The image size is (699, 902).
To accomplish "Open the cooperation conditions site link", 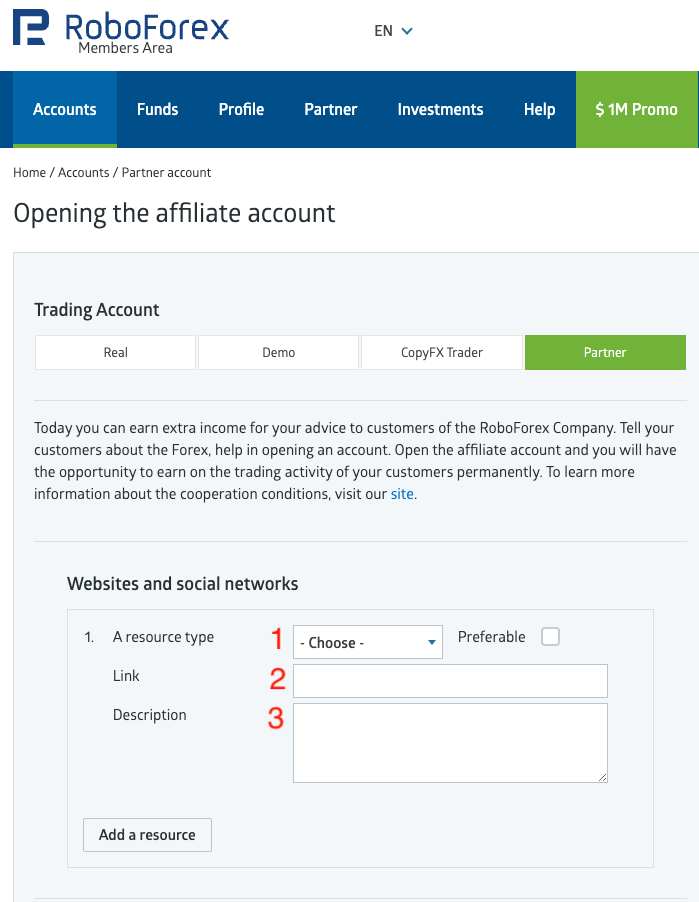I will tap(402, 494).
